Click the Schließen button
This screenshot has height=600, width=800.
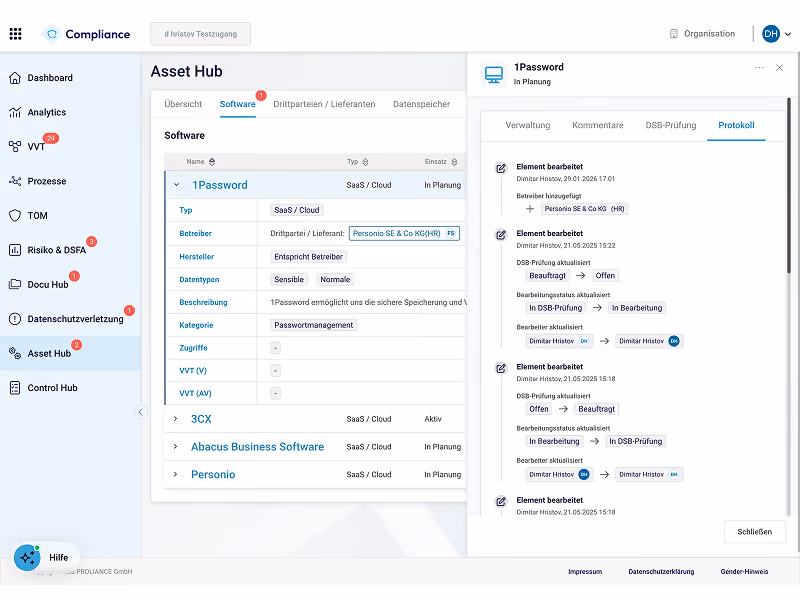coord(755,532)
